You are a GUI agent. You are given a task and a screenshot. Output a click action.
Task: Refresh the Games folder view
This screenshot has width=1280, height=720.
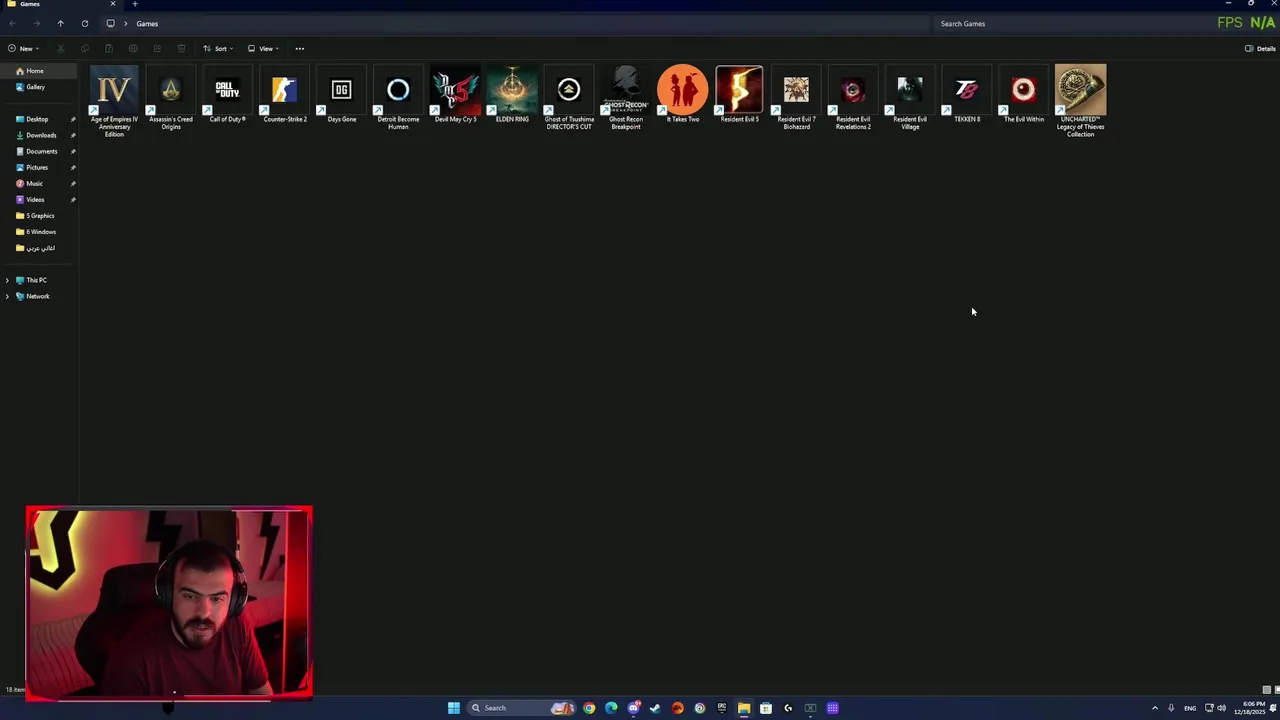(85, 23)
